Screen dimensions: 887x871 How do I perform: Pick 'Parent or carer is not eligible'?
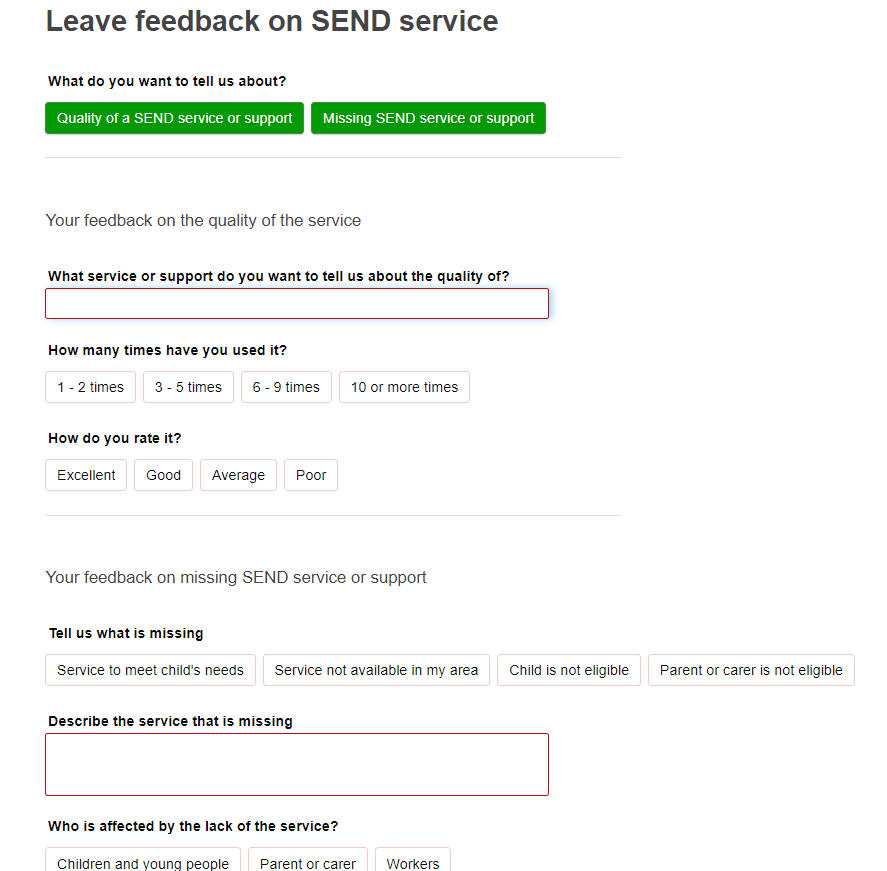click(751, 670)
